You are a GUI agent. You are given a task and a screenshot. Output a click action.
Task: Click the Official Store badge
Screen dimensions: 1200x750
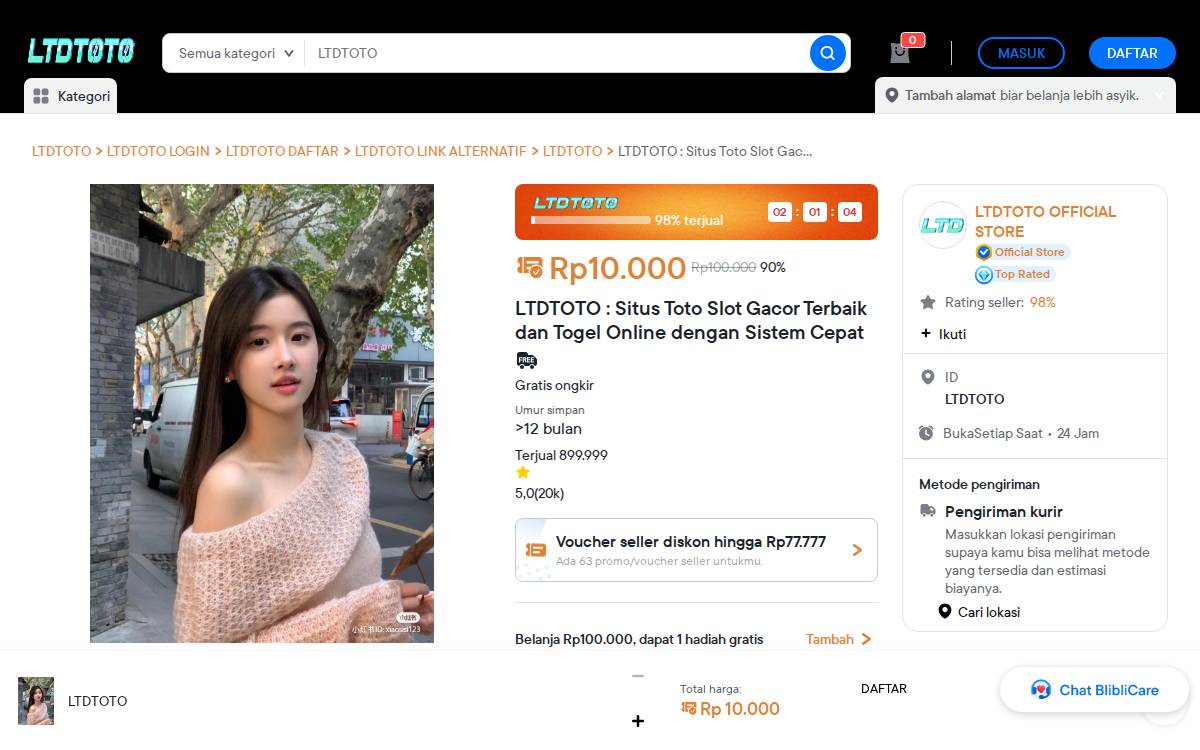coord(1023,252)
